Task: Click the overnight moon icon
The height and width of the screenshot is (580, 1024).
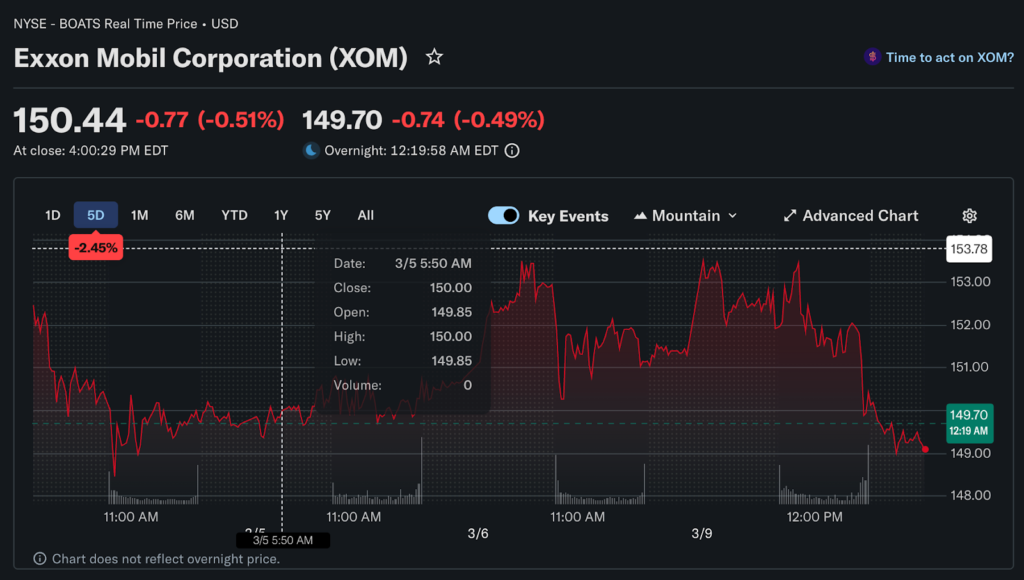Action: (x=311, y=151)
